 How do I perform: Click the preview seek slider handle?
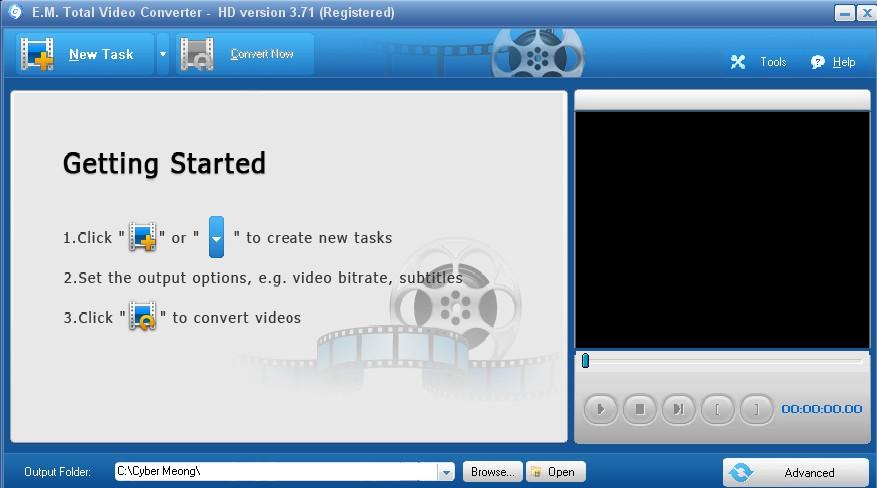point(586,361)
